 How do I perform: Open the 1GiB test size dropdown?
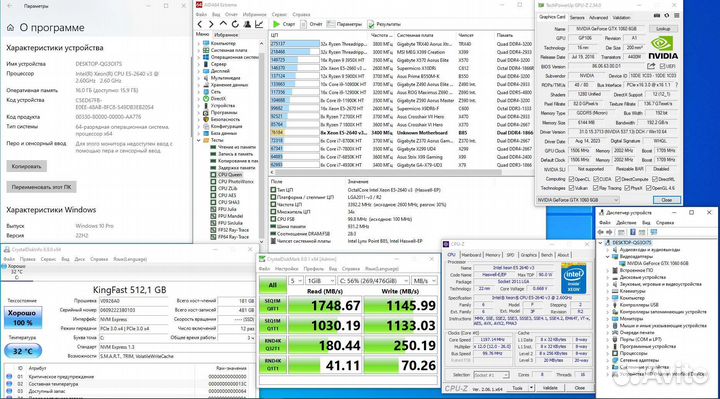pos(321,281)
